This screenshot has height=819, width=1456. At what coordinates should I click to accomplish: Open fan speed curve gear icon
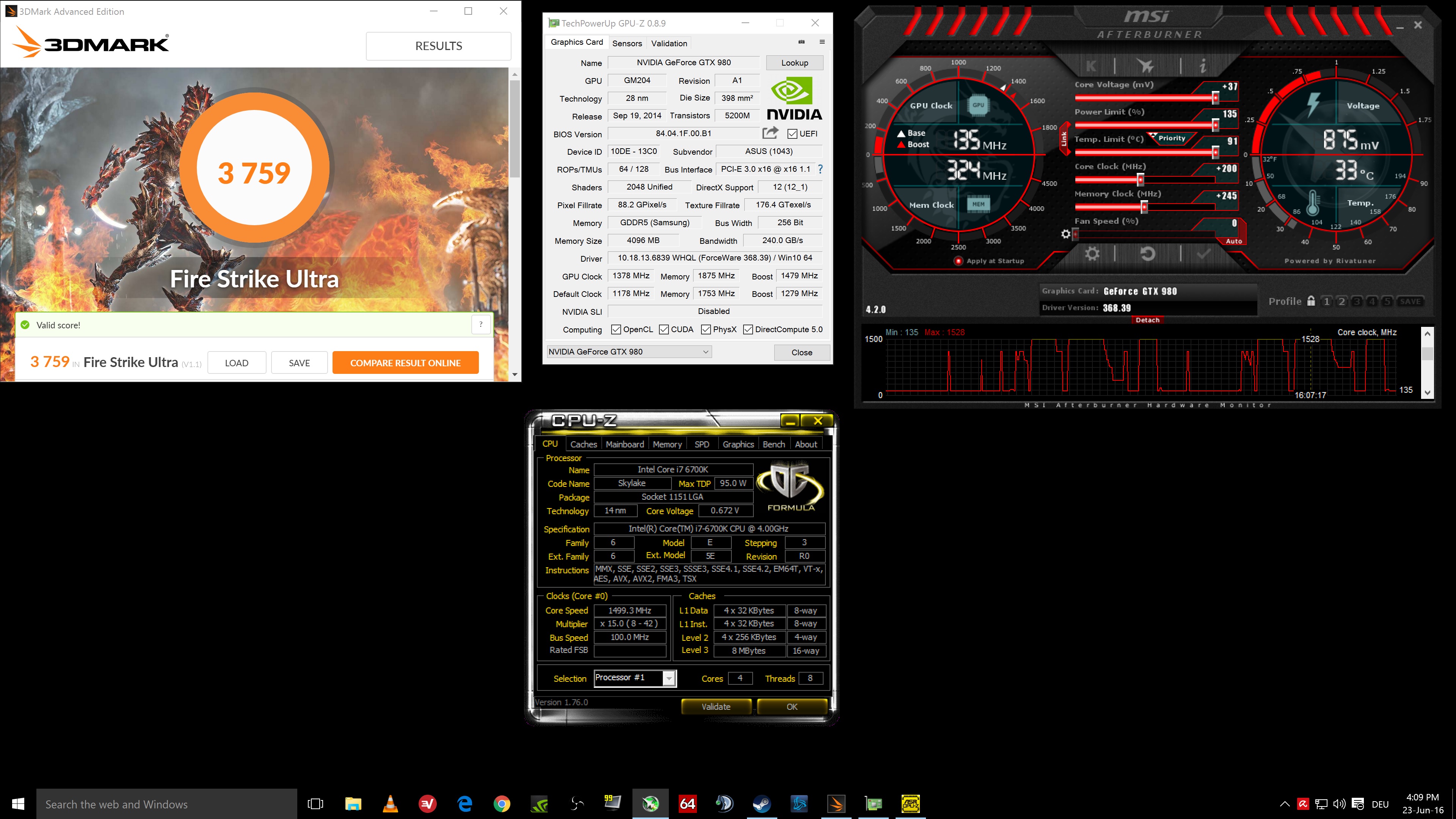[1066, 234]
